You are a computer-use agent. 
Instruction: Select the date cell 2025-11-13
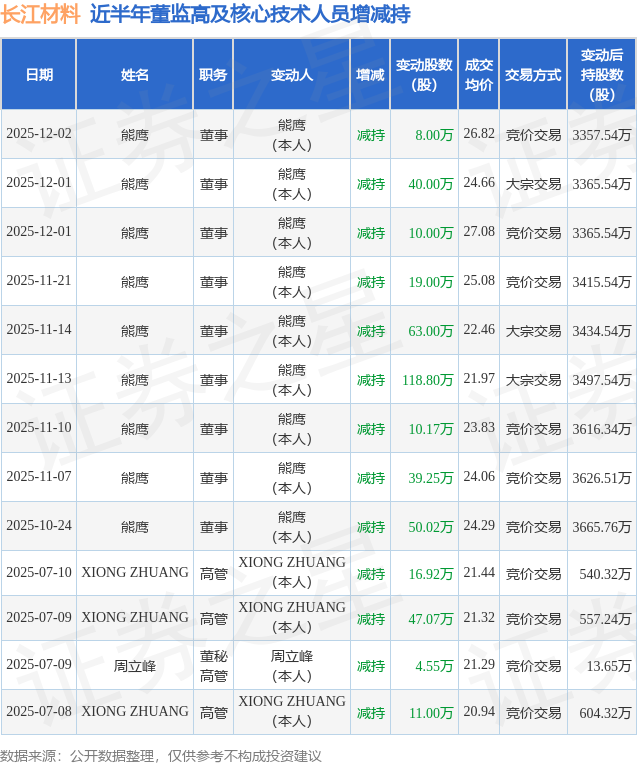[39, 379]
